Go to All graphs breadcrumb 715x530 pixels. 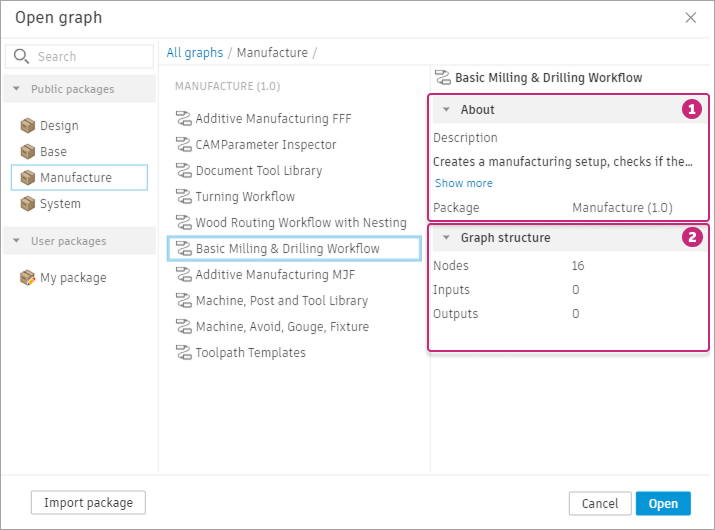pos(195,53)
